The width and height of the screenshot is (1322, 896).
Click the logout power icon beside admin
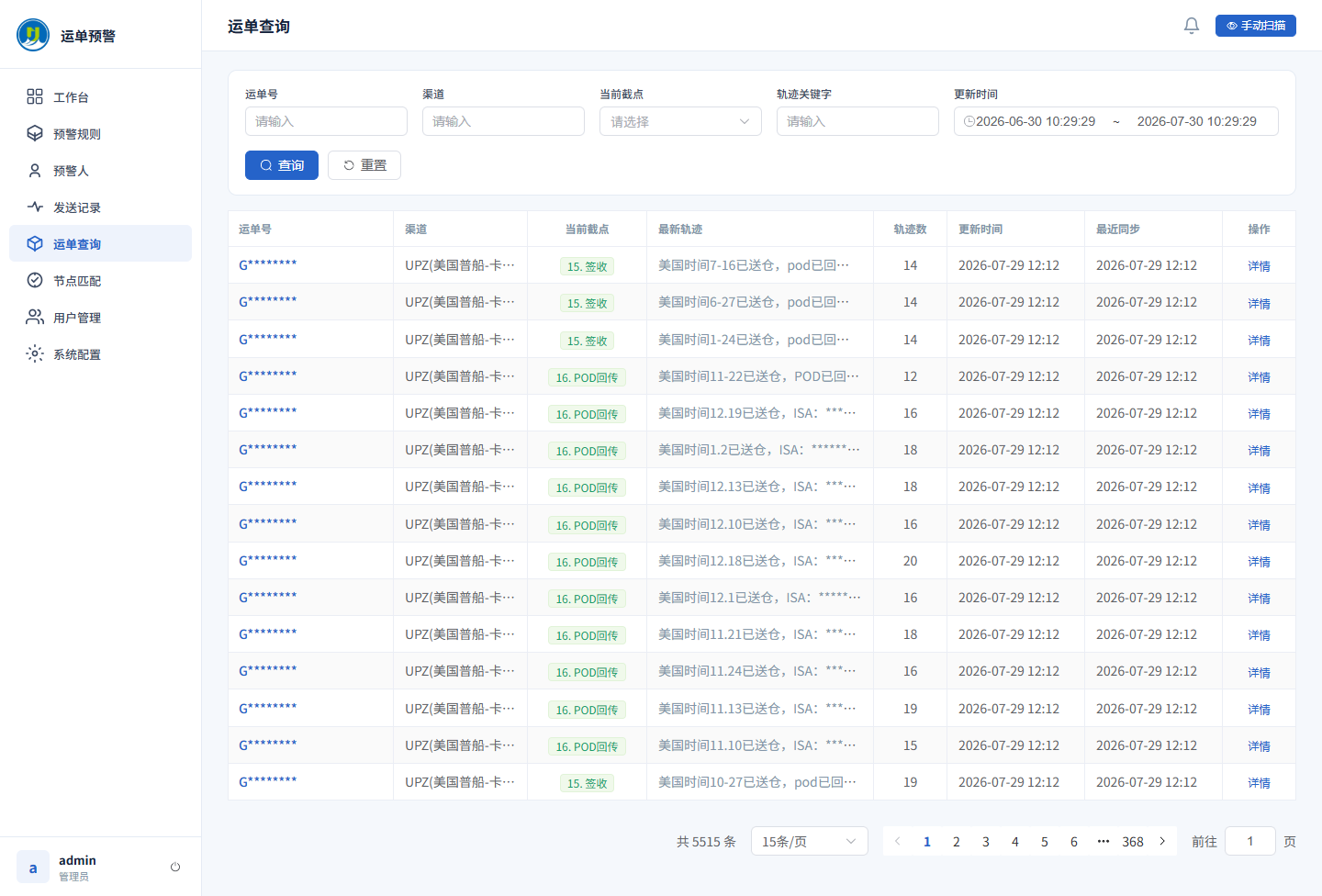(175, 867)
